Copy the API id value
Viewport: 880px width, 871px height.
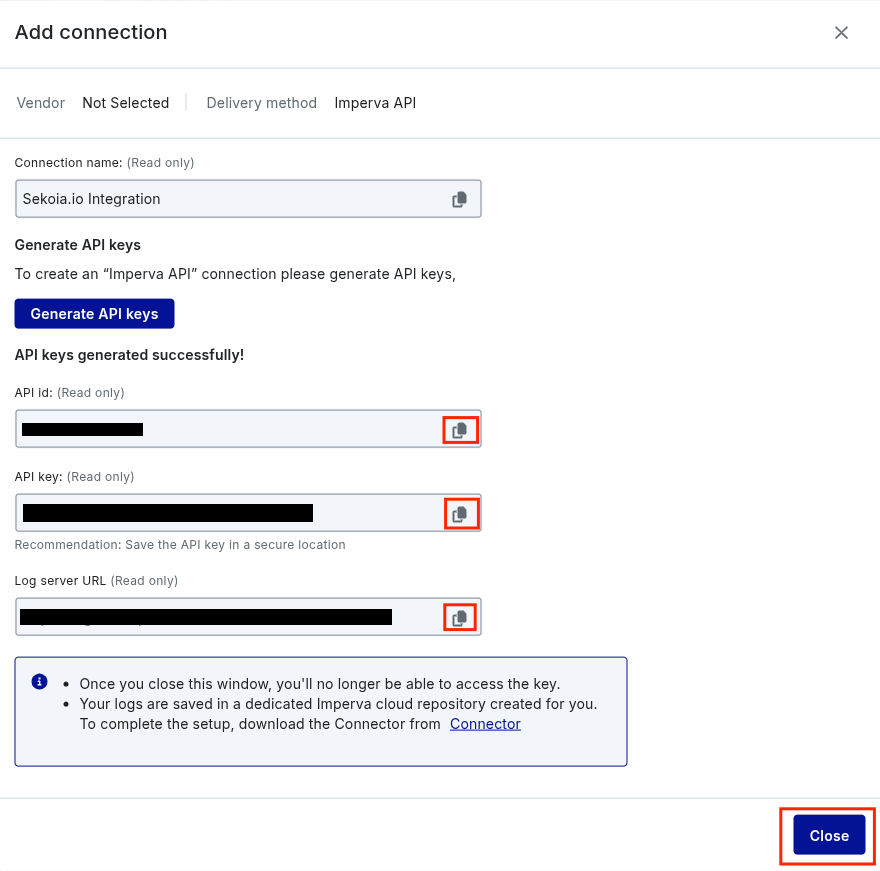coord(460,430)
